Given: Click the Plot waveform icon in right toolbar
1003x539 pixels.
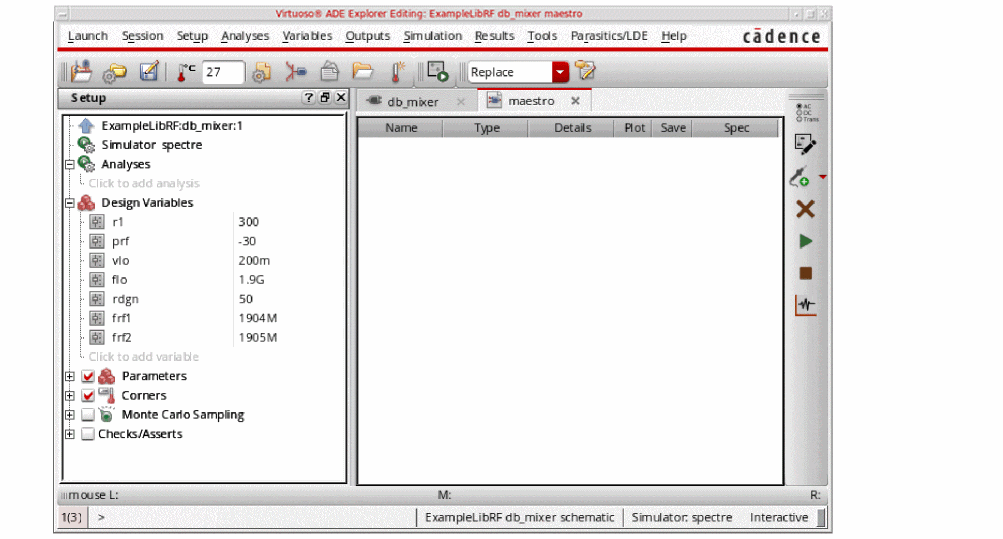Looking at the screenshot, I should (805, 305).
